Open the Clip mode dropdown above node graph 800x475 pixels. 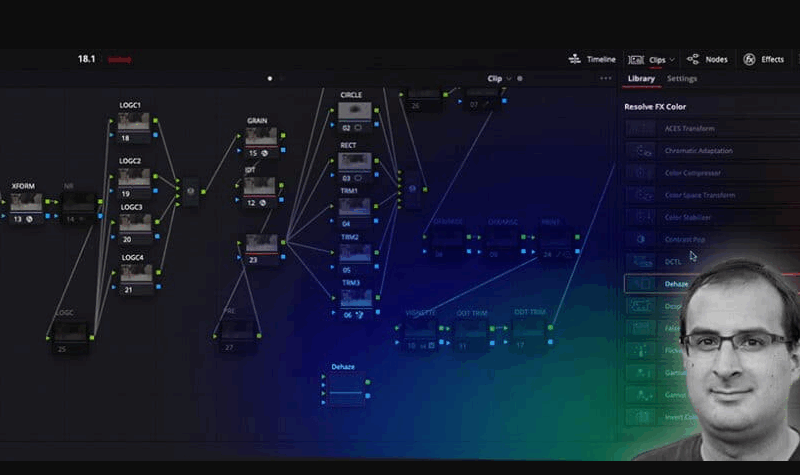coord(499,79)
